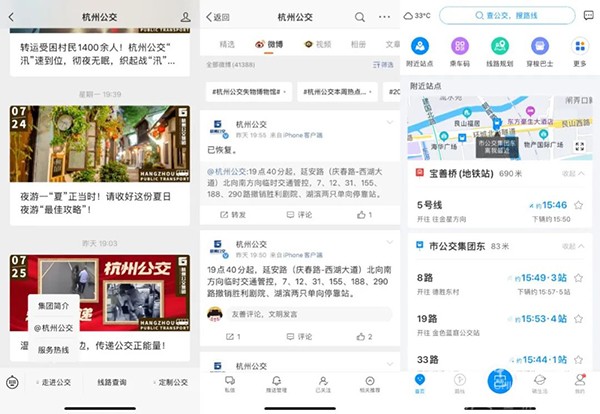Tap the repost icon with count 1
This screenshot has height=414, width=600.
(x=233, y=337)
